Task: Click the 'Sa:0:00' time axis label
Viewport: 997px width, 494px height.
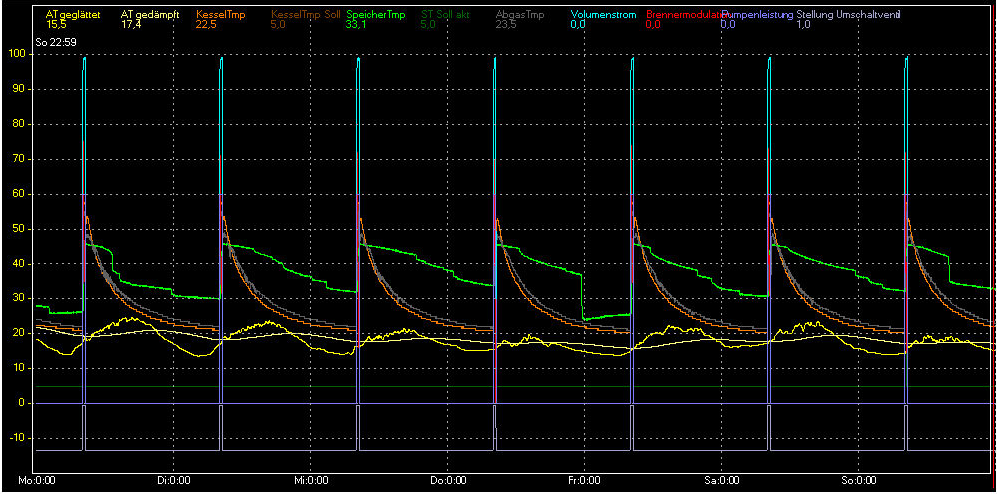Action: point(723,481)
